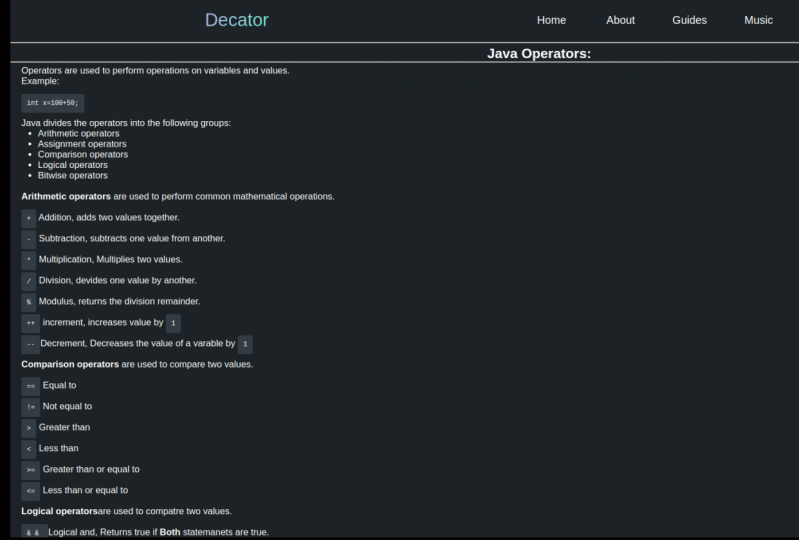Click the > code box beside Greater than

[x=29, y=428]
